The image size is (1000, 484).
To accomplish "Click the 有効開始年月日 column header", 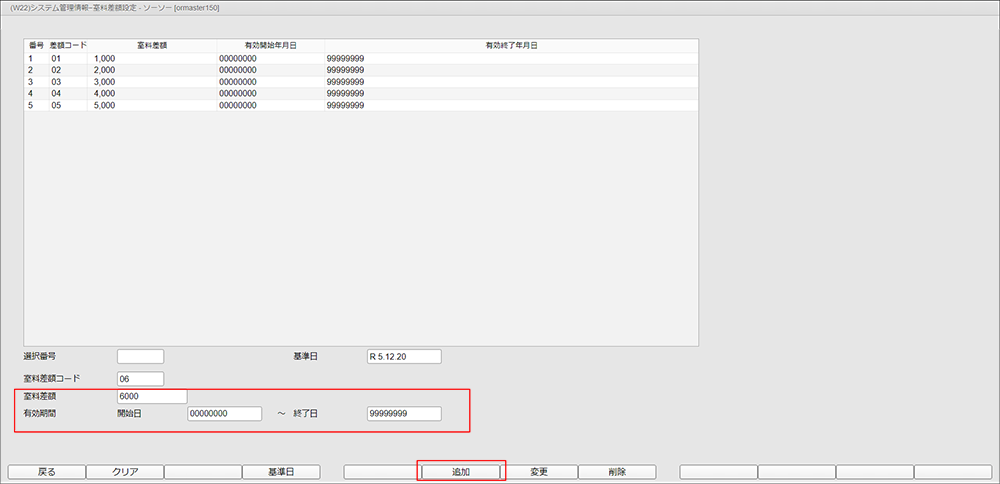I will (x=270, y=46).
